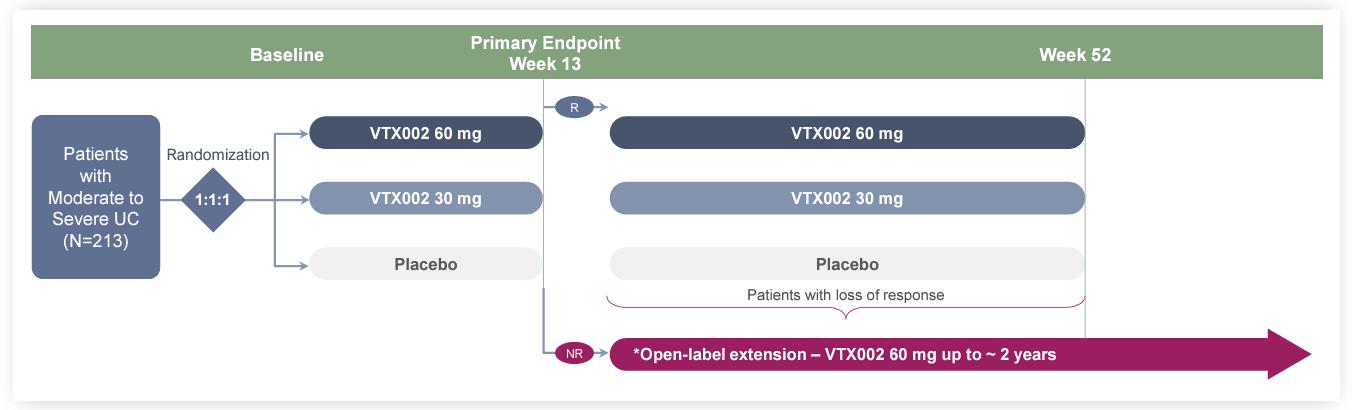The width and height of the screenshot is (1352, 410).
Task: Click the Placebo bar under Baseline
Action: click(425, 264)
